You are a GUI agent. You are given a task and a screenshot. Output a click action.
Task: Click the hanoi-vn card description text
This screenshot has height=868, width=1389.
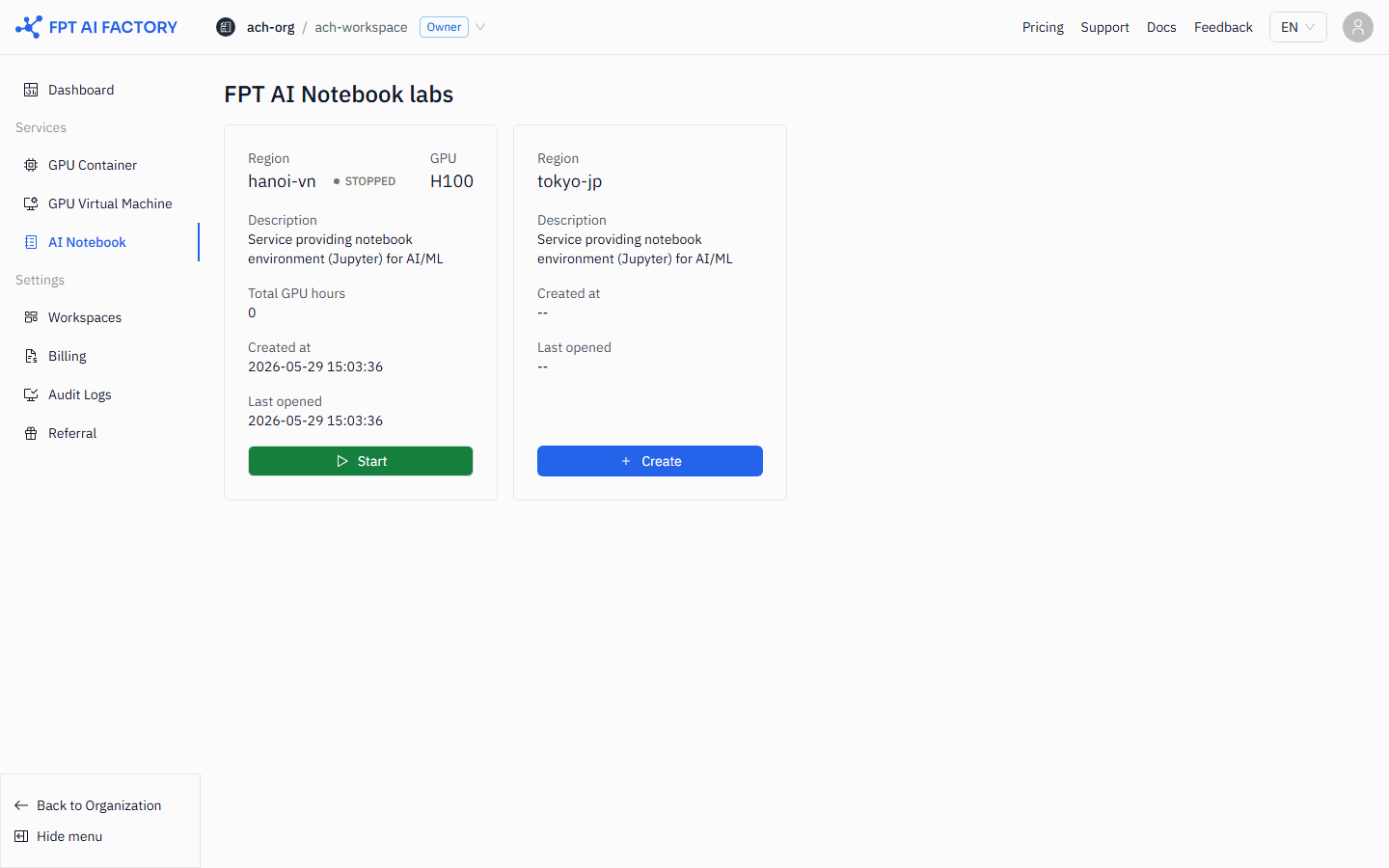click(345, 249)
